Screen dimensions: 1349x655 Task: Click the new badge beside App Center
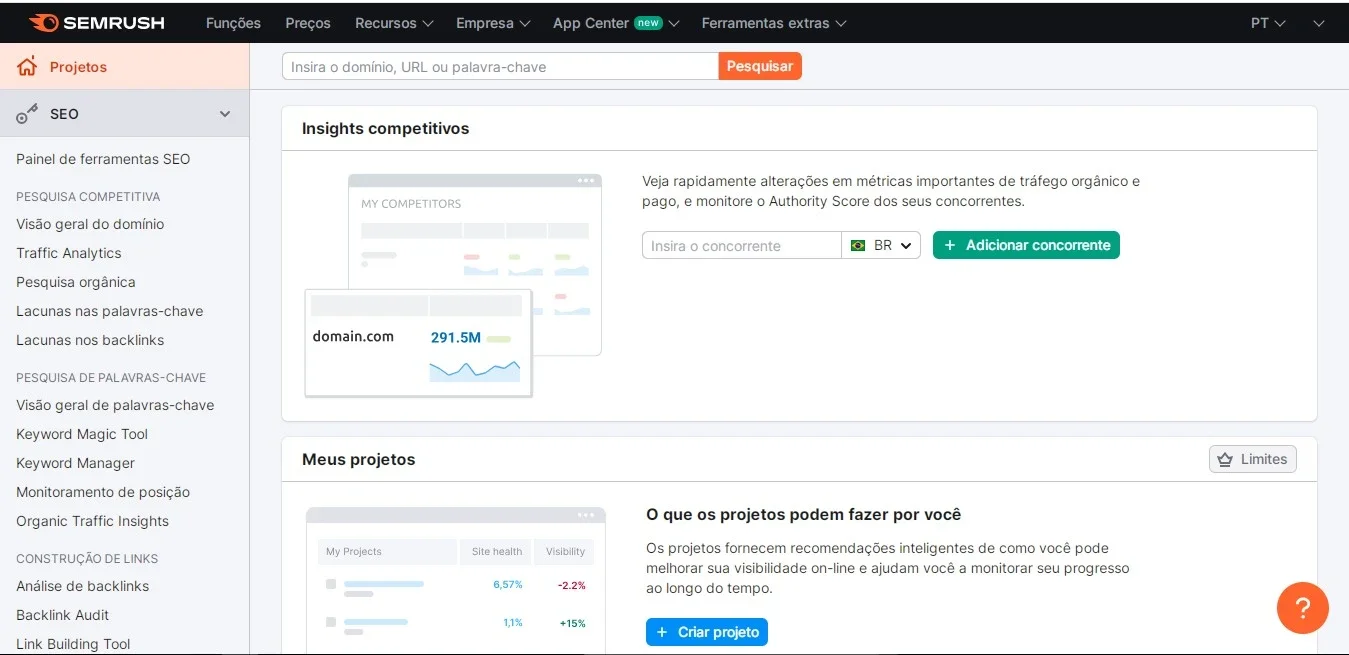pos(648,23)
